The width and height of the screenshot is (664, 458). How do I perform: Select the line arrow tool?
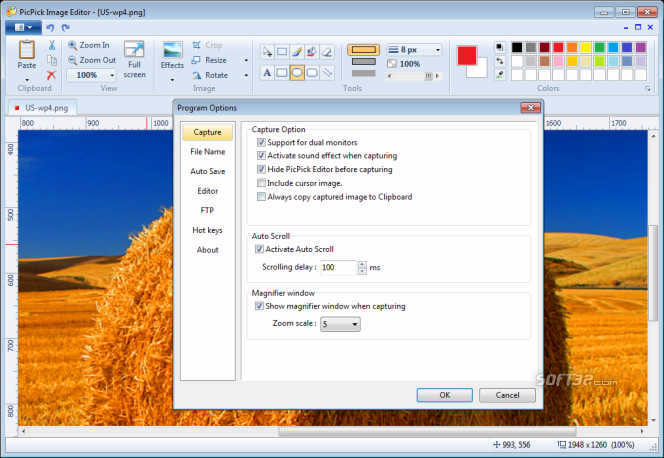(326, 73)
